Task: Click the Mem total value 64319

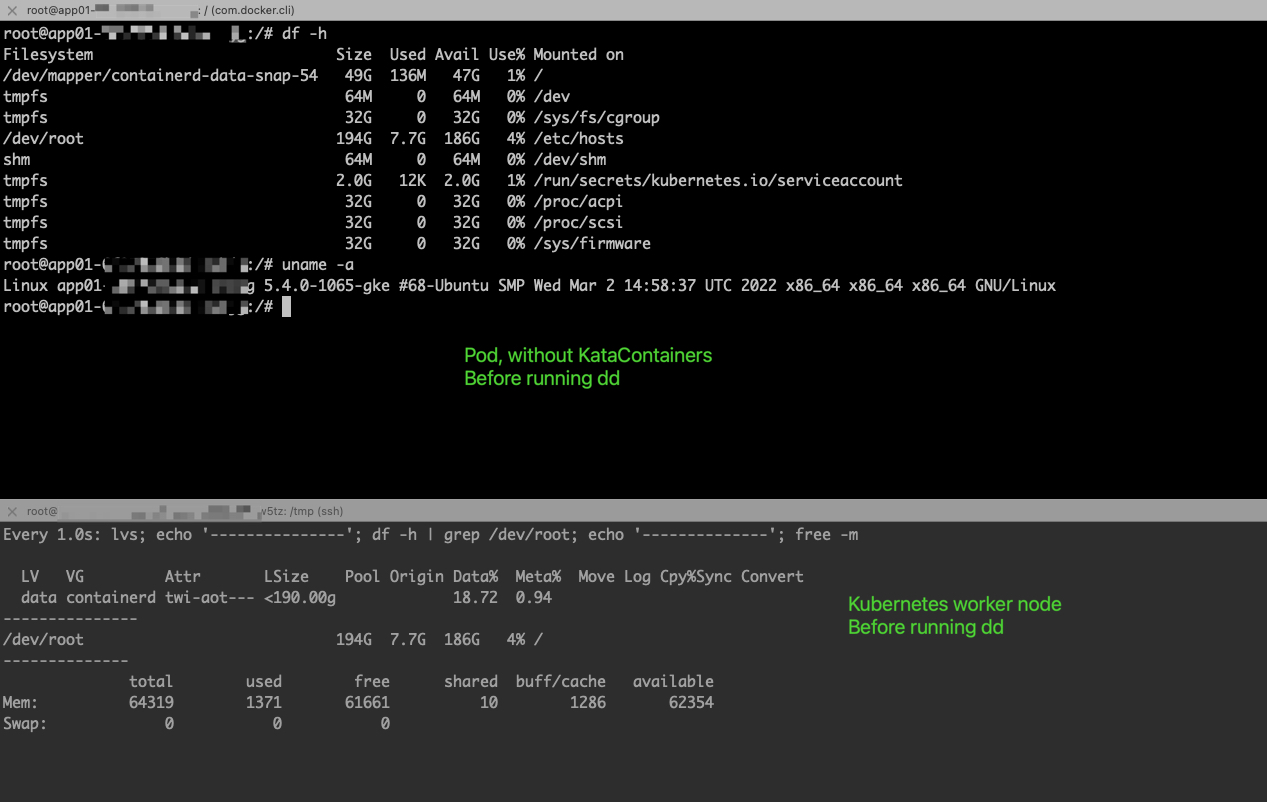Action: pyautogui.click(x=150, y=702)
